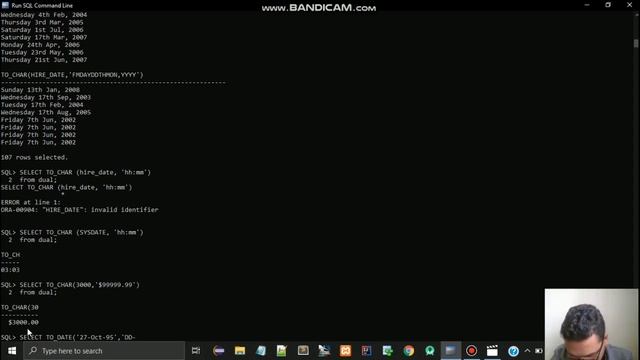
Task: Open the Bandicam recorder taskbar icon
Action: click(471, 351)
